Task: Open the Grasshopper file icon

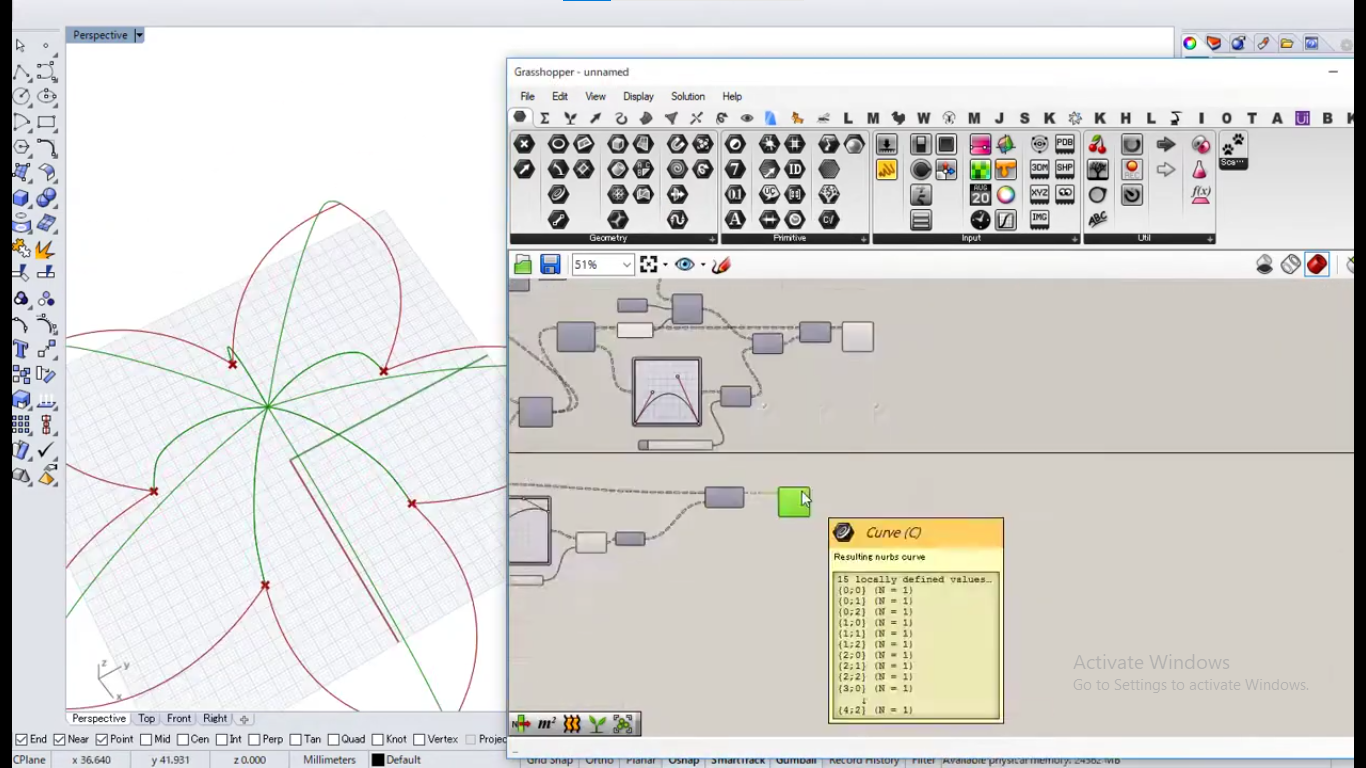Action: 523,264
